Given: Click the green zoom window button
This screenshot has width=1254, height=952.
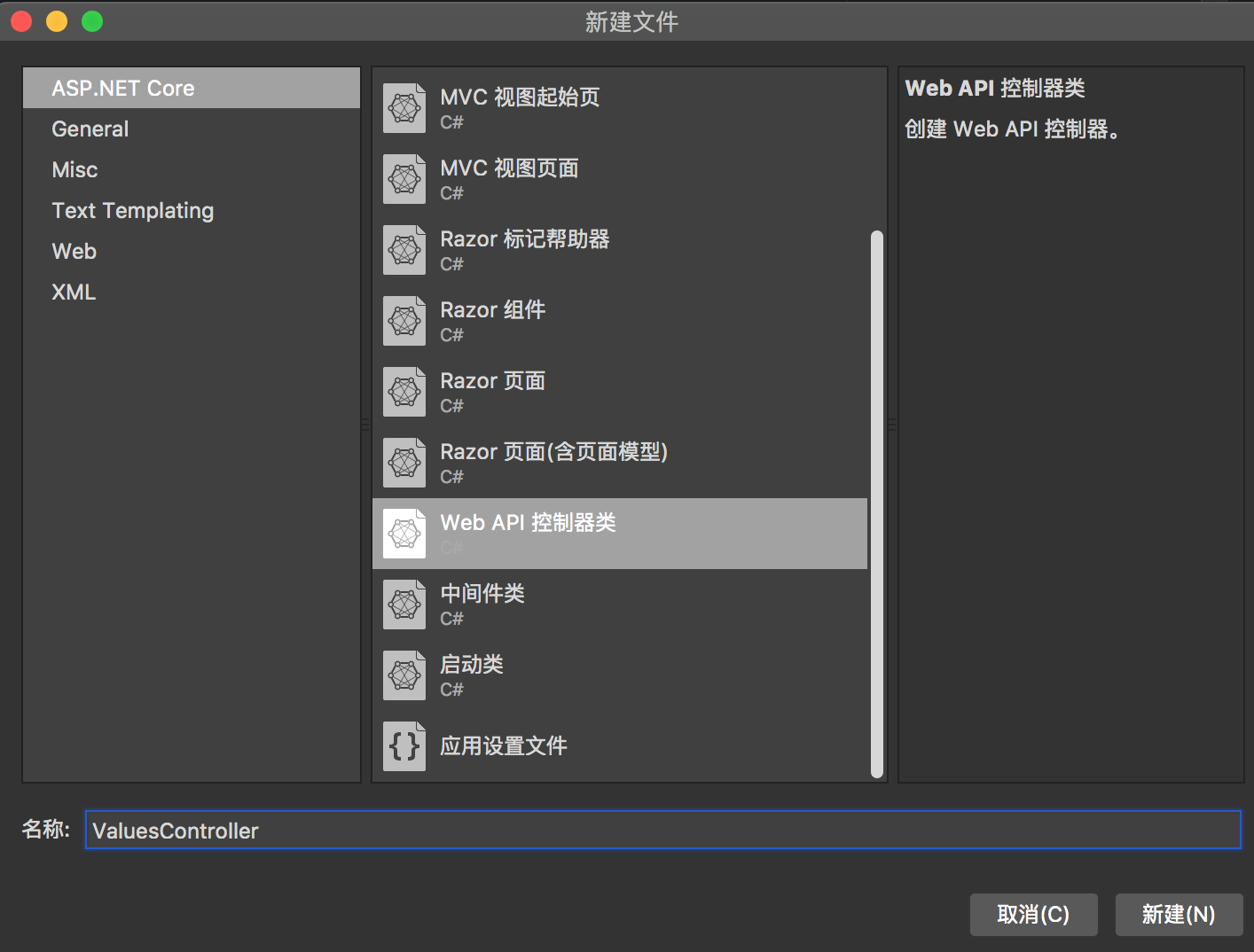Looking at the screenshot, I should (92, 21).
